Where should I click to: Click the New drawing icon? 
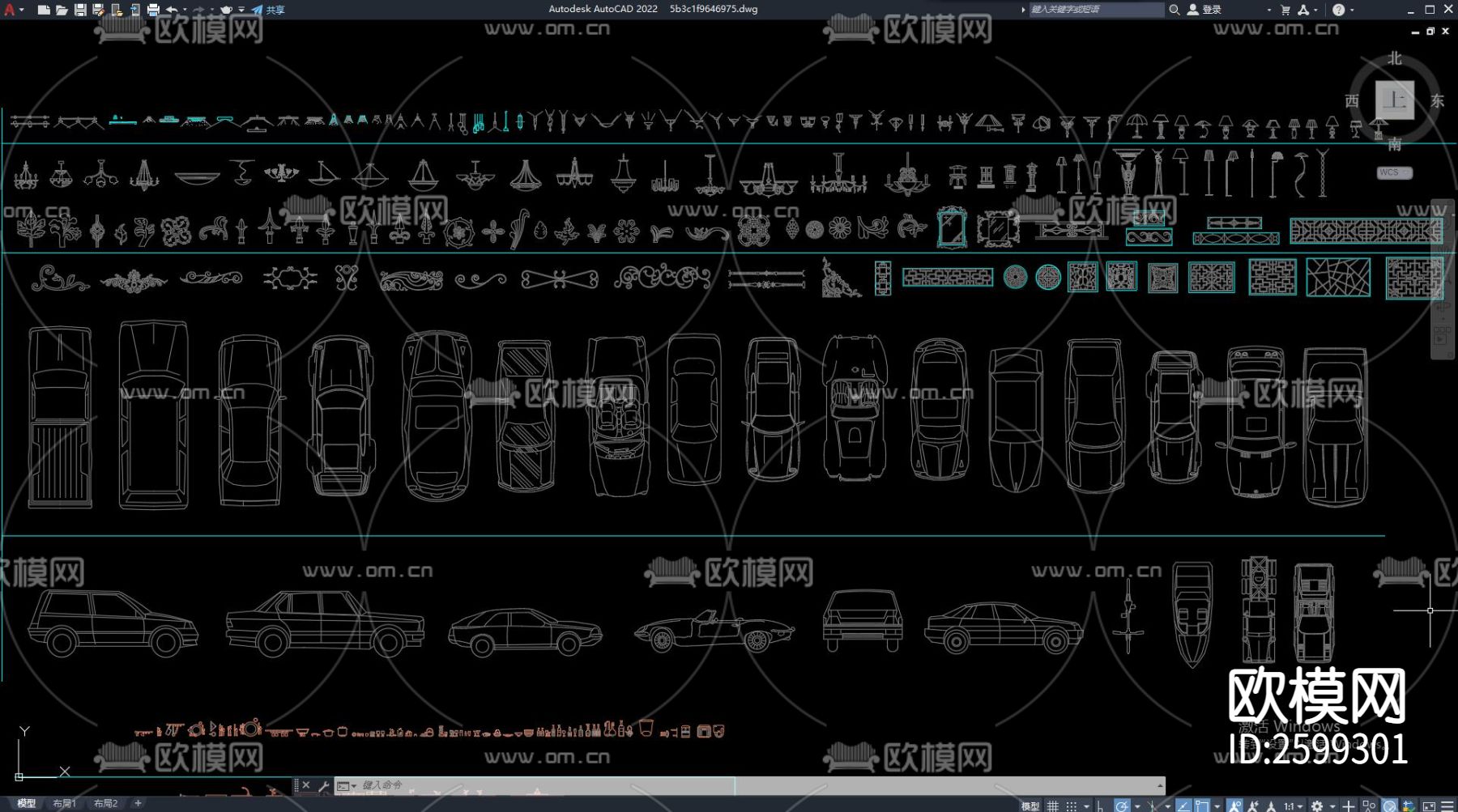[x=44, y=10]
